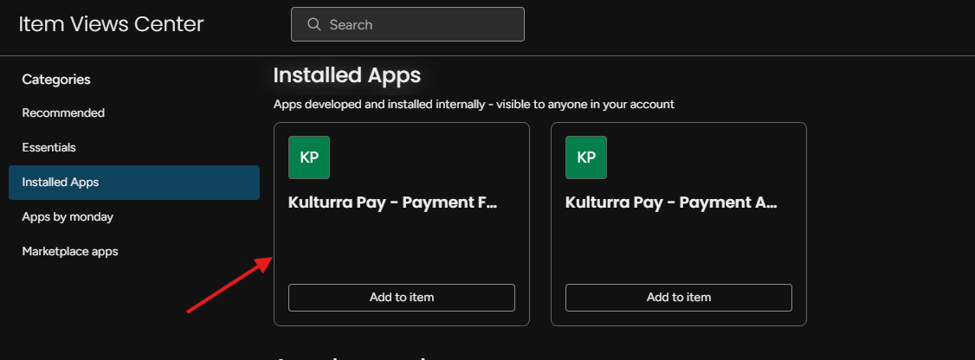975x360 pixels.
Task: Open the Recommended category
Action: click(63, 113)
